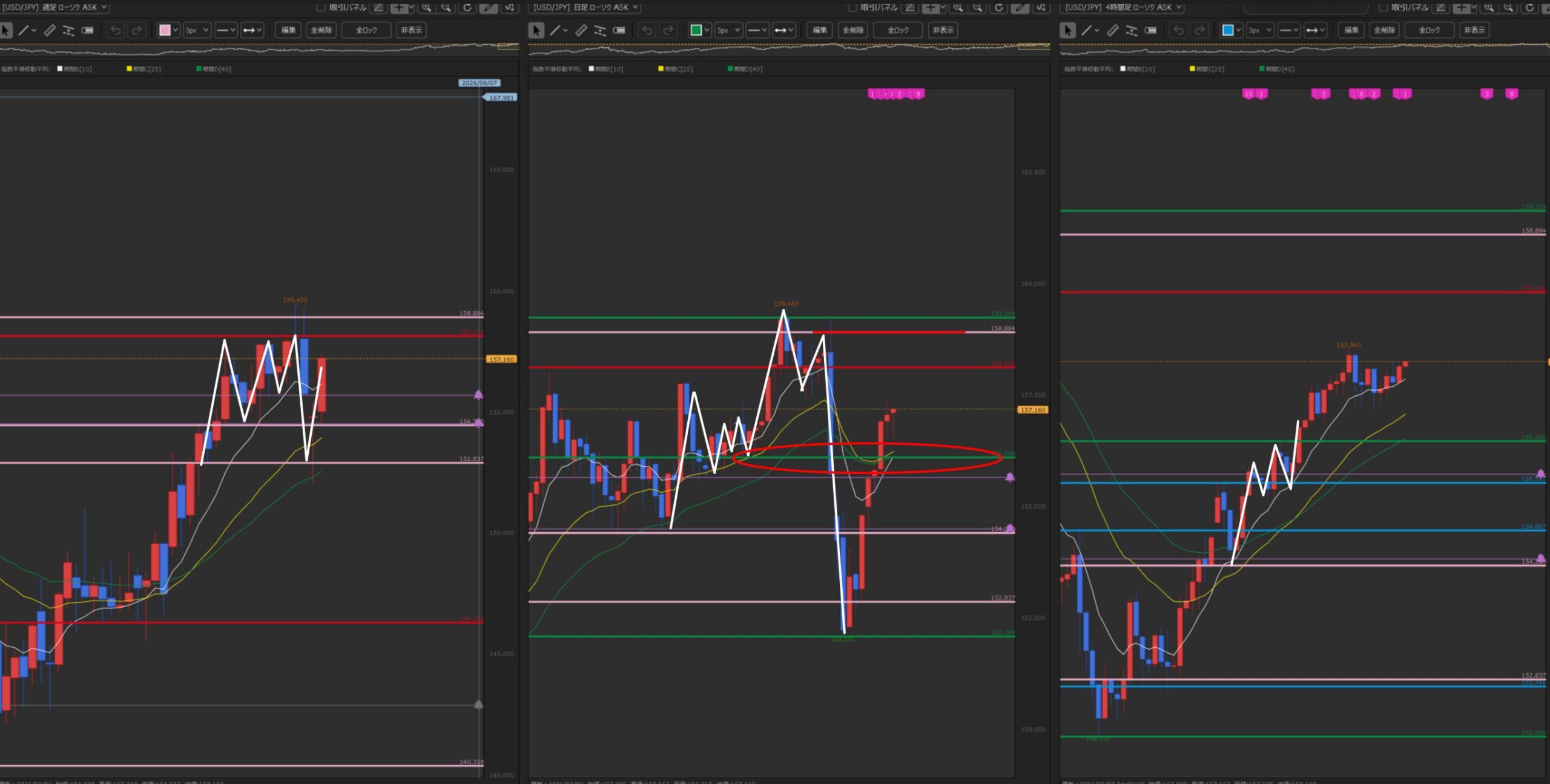Click the refresh icon above the daily chart
This screenshot has width=1550, height=784.
point(998,7)
